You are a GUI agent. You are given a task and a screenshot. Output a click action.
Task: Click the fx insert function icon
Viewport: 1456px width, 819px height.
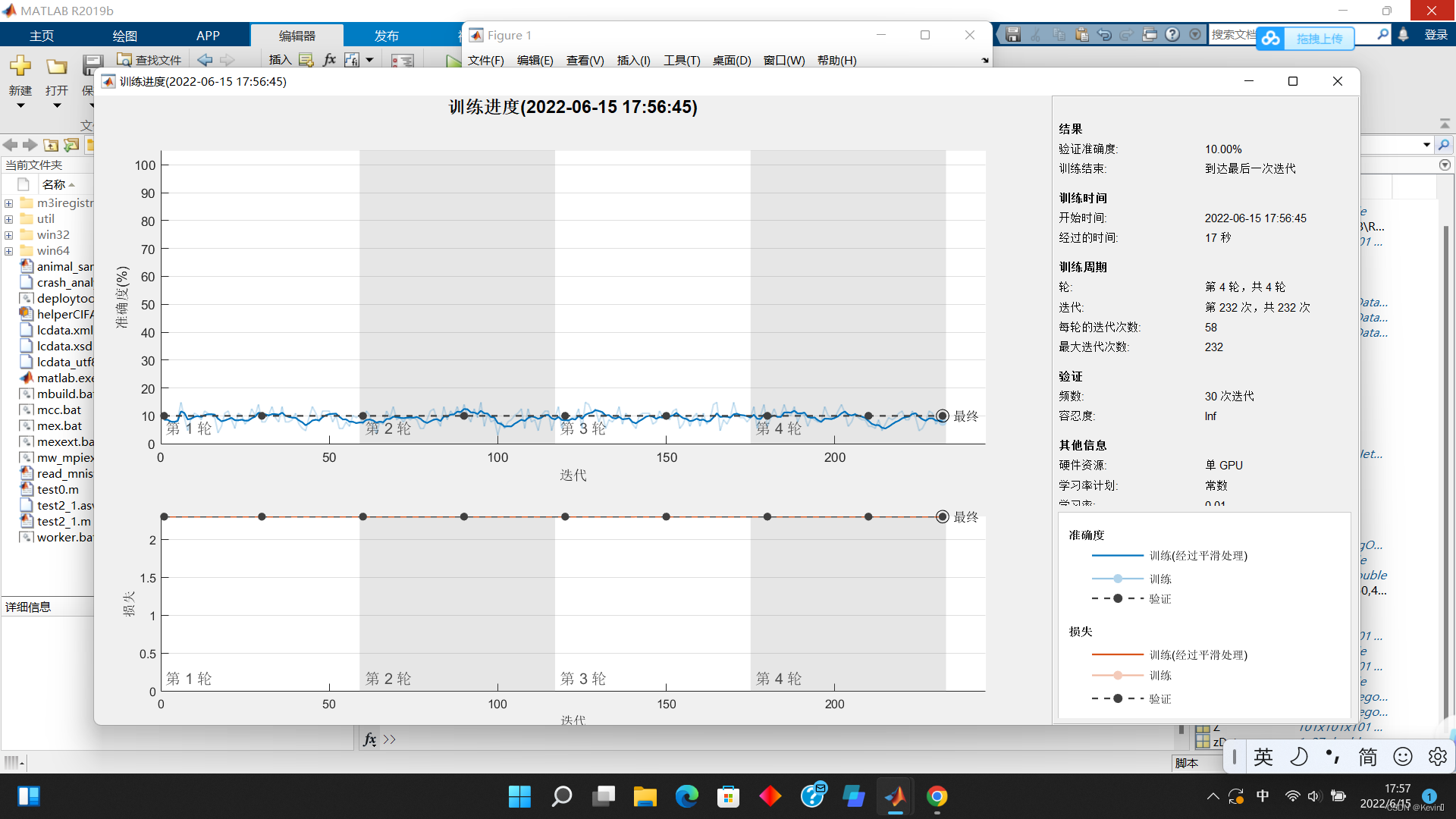(x=329, y=60)
